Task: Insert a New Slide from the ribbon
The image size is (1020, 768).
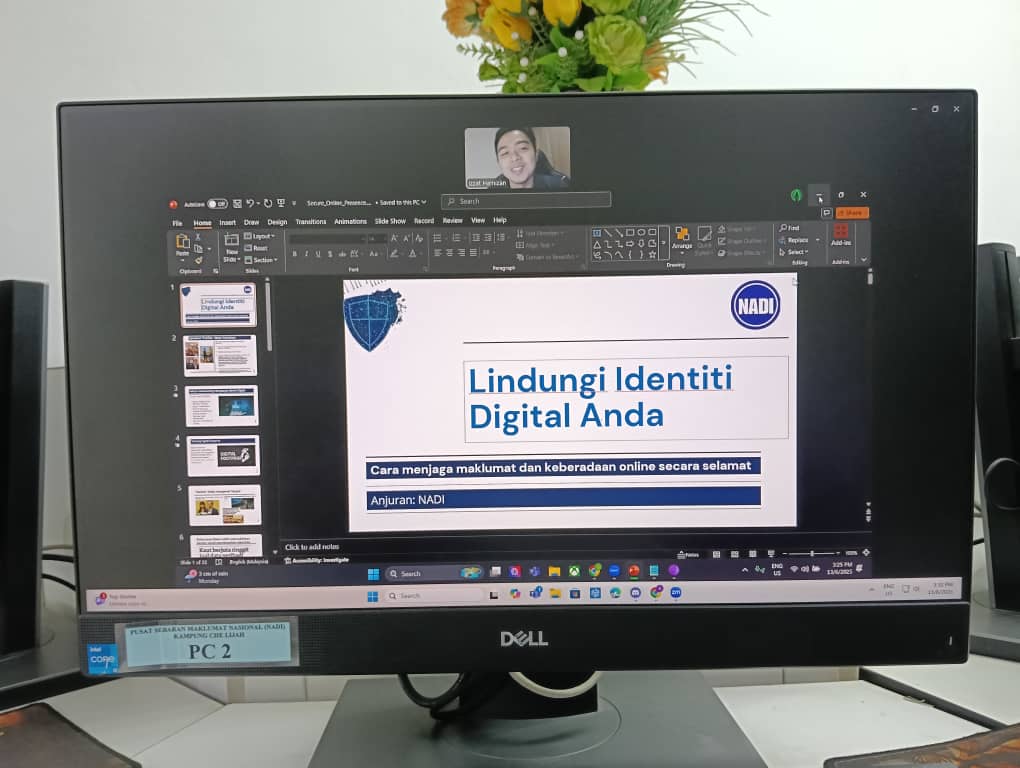Action: point(231,248)
